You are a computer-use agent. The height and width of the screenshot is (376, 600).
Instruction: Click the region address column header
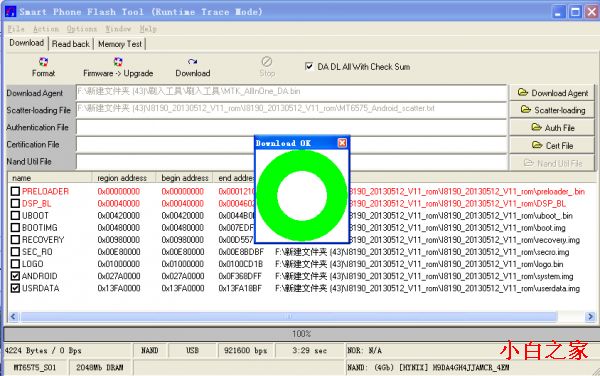click(x=124, y=178)
